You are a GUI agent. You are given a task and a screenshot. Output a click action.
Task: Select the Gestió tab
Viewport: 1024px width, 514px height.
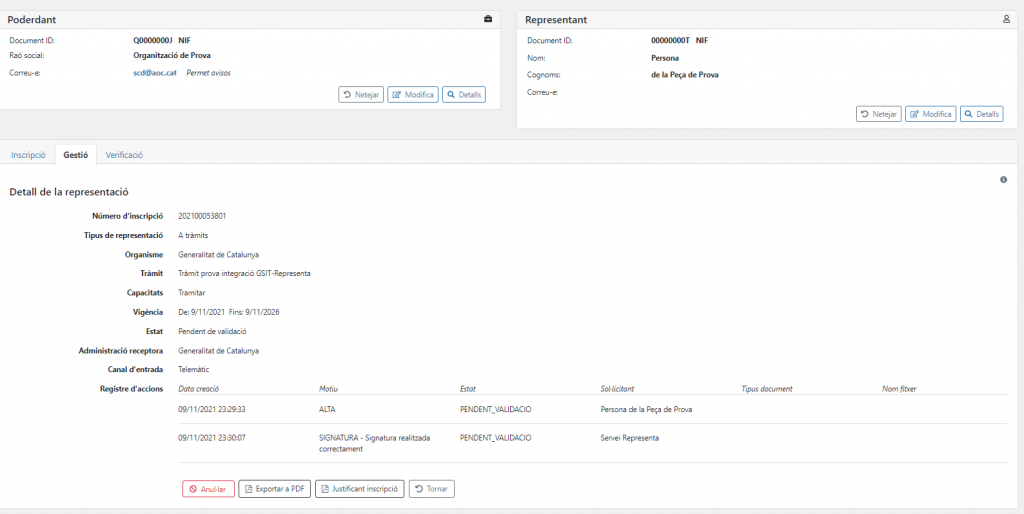coord(76,155)
